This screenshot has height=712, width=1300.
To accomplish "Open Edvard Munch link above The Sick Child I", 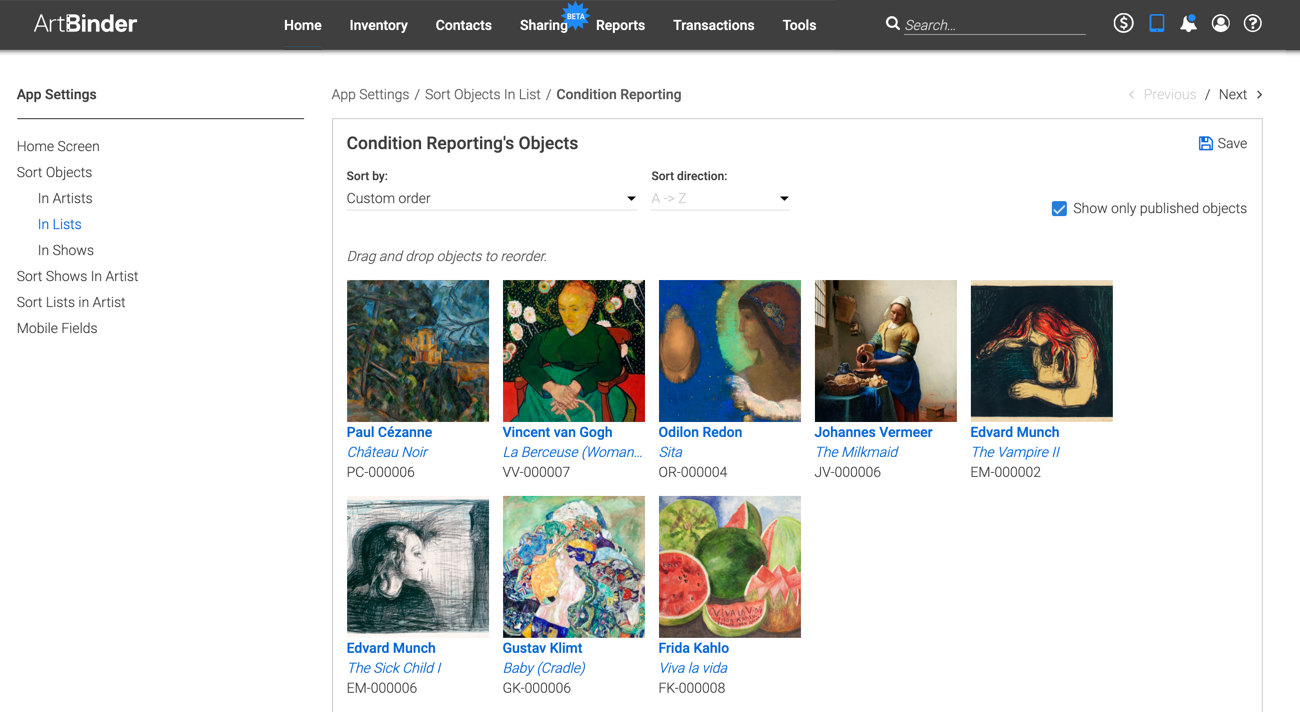I will coord(390,648).
